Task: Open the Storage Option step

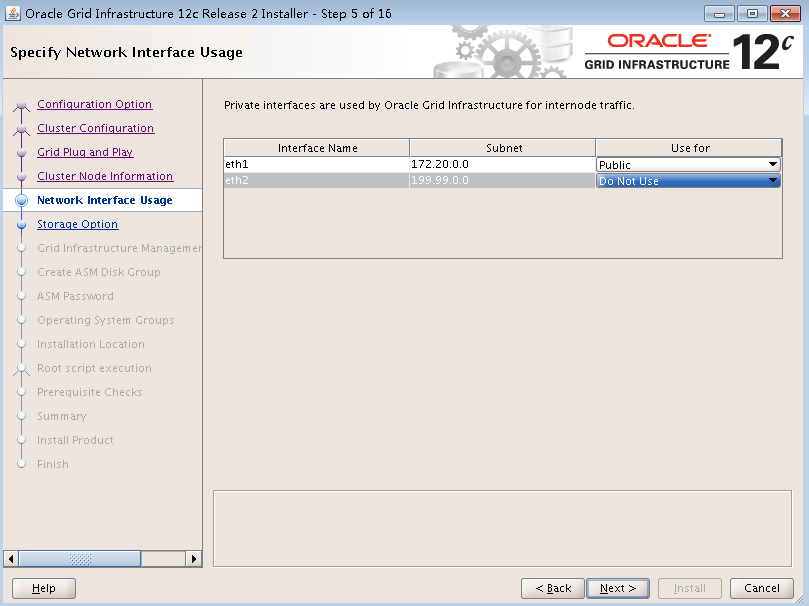Action: pos(77,224)
